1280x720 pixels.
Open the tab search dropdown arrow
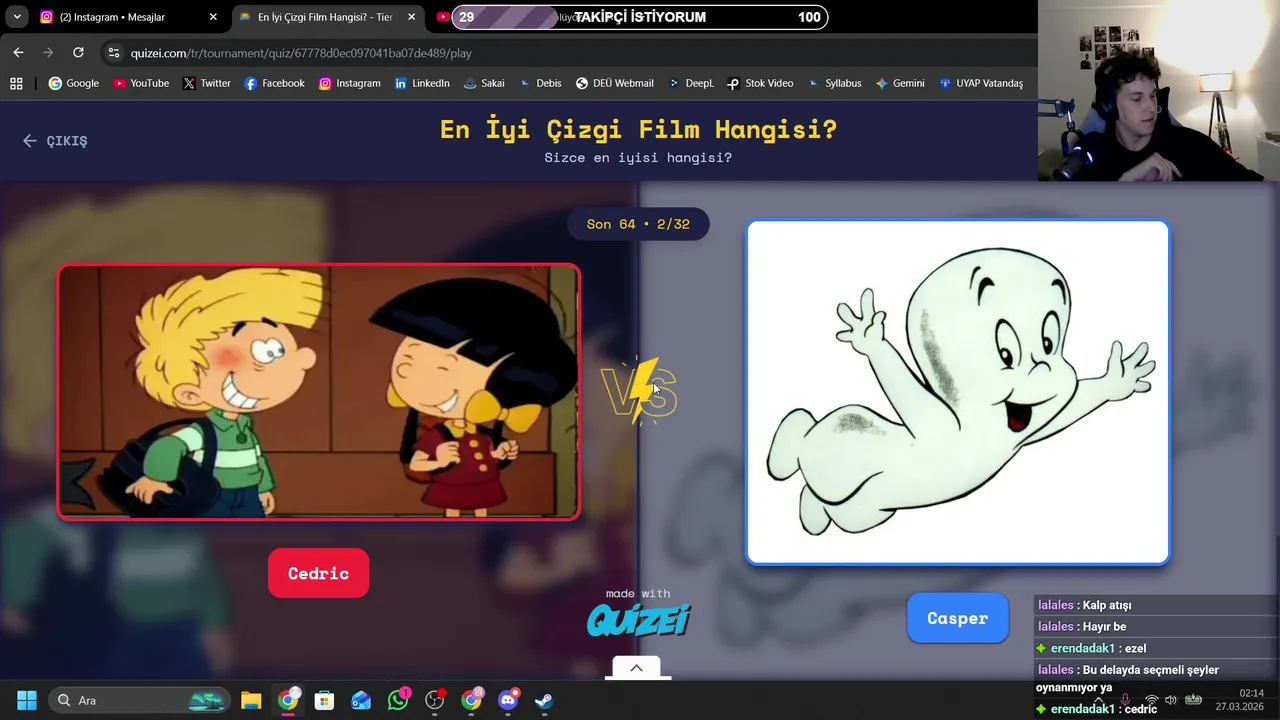point(17,17)
